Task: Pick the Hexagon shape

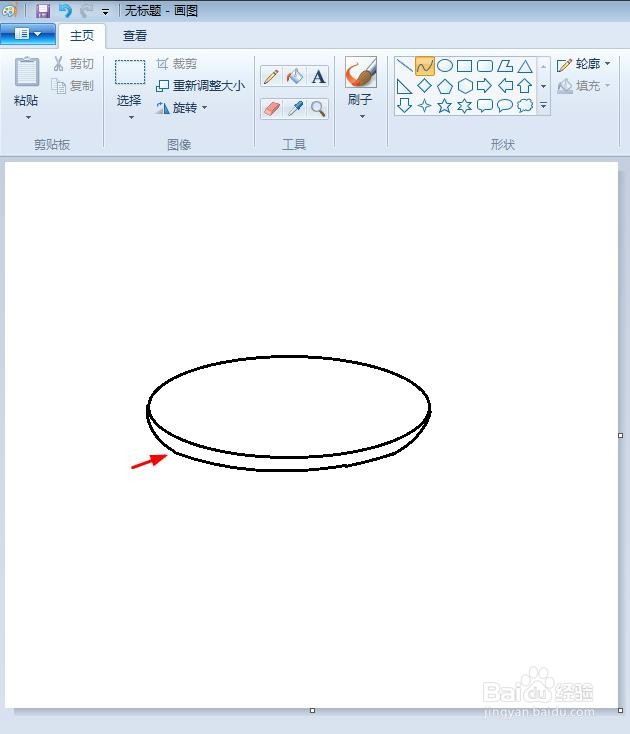Action: 464,86
